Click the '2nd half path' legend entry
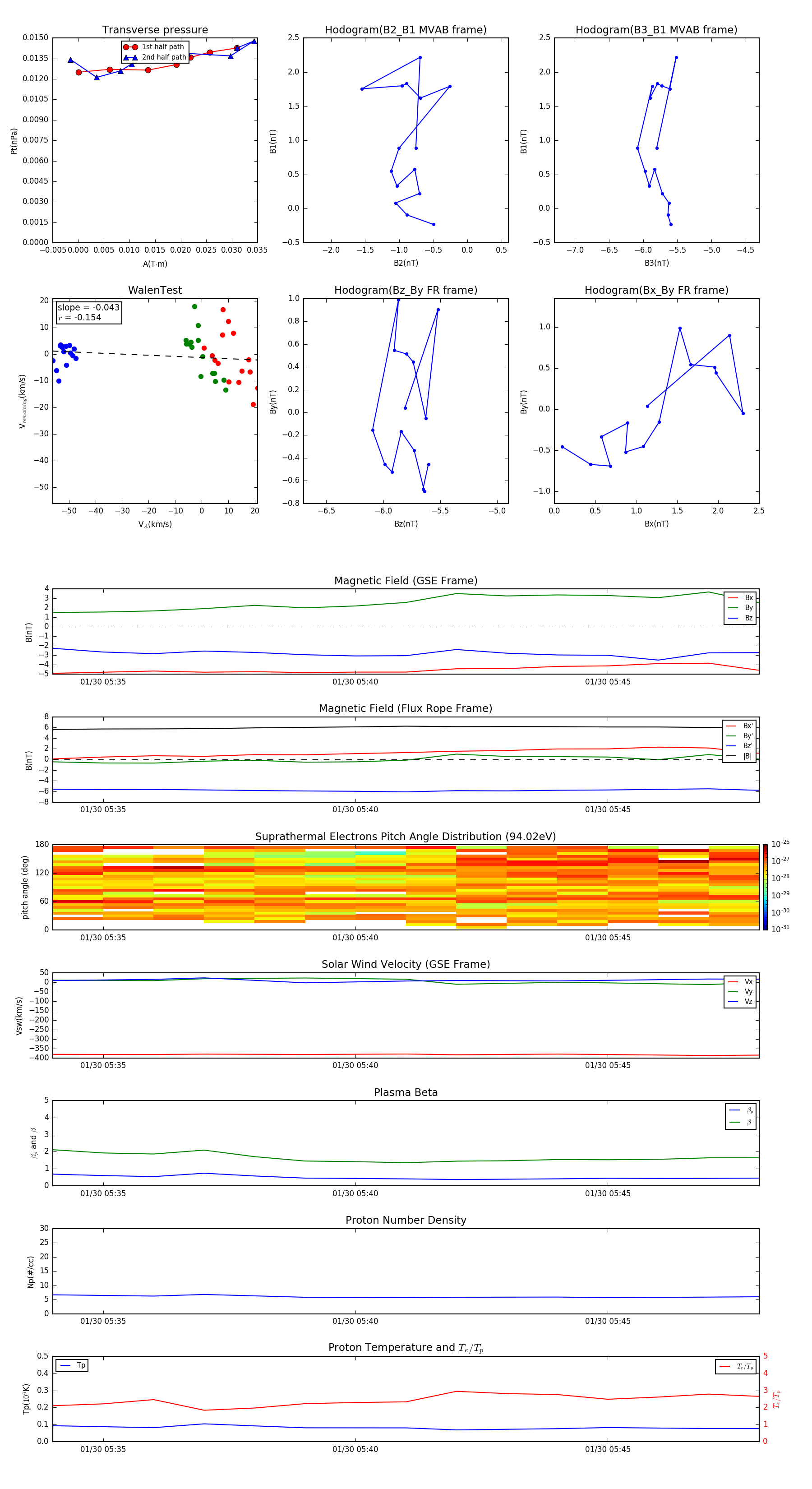Viewport: 812px width, 1489px height. coord(155,57)
